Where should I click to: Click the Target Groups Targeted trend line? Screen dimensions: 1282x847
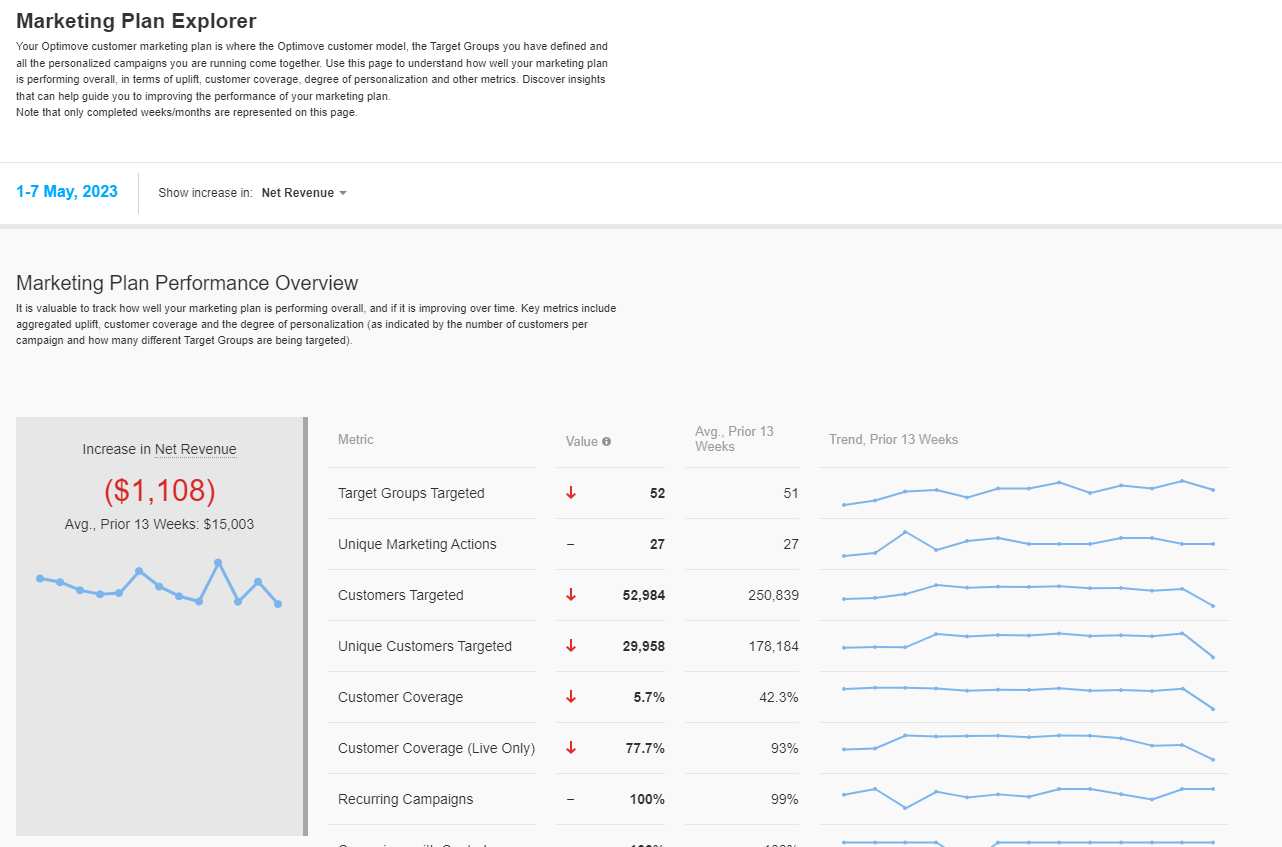tap(1028, 493)
